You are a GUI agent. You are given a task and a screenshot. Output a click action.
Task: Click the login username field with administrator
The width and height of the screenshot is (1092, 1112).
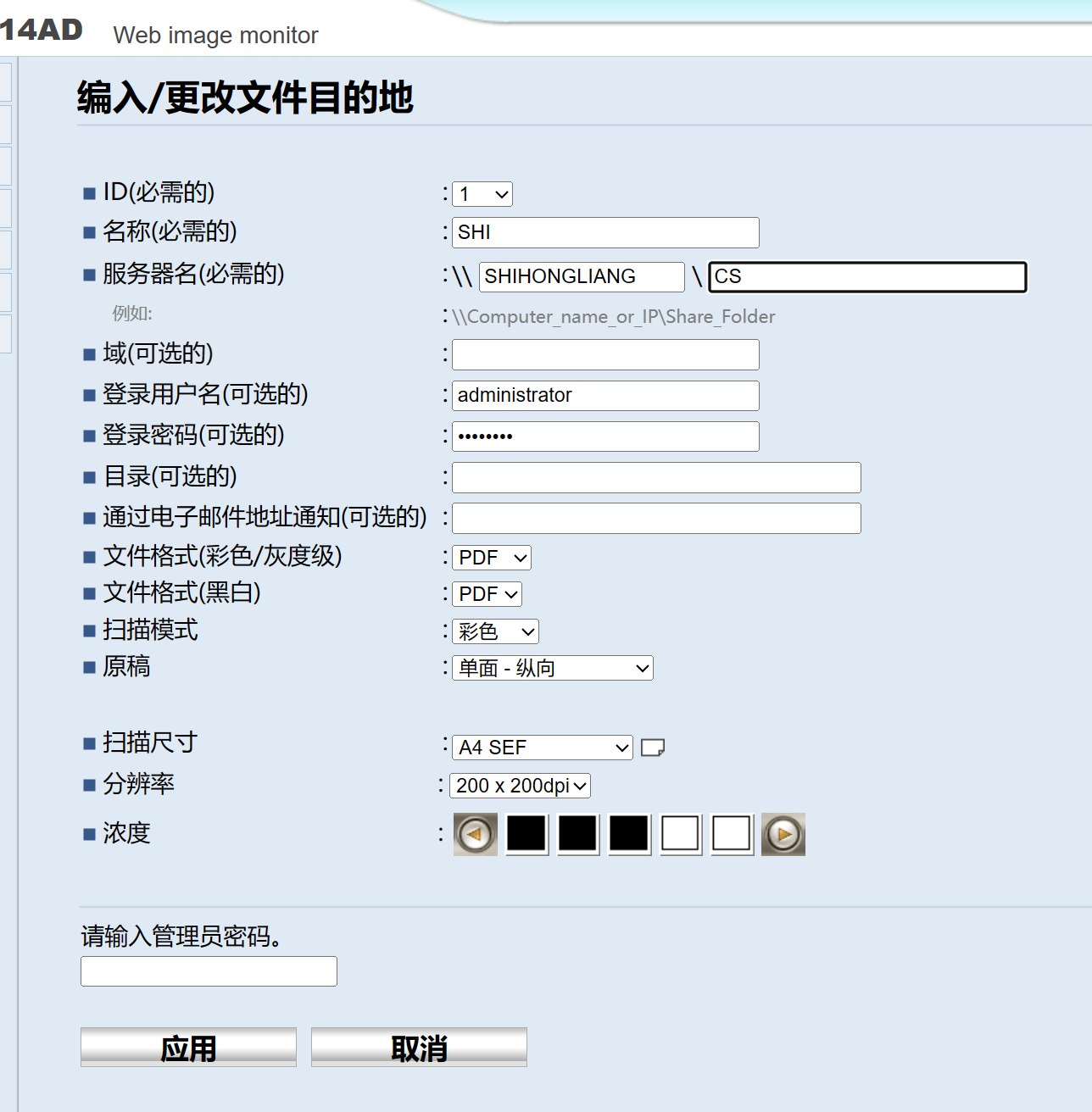pyautogui.click(x=605, y=395)
